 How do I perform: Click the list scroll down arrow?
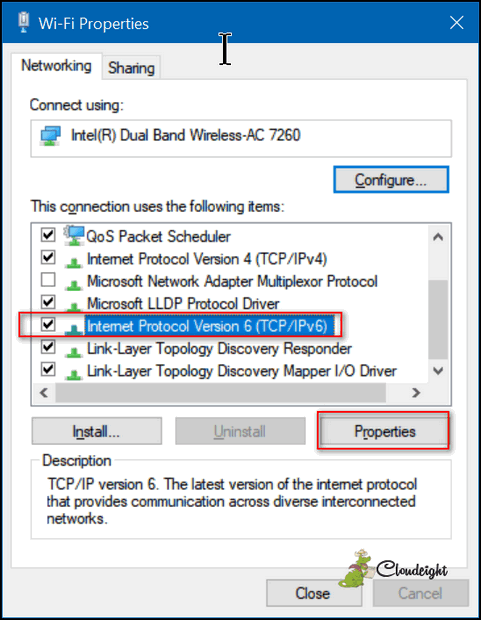tap(438, 371)
